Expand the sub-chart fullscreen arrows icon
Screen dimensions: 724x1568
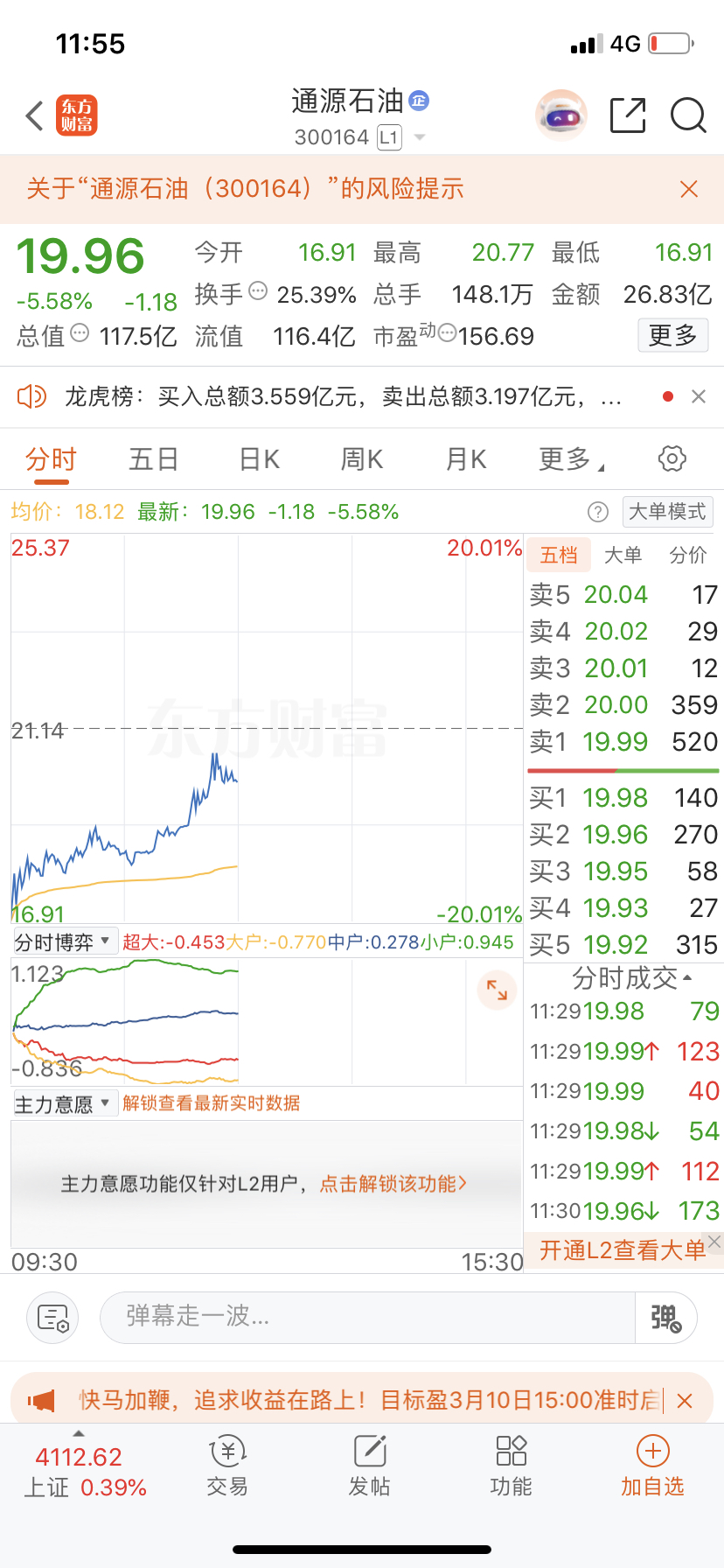tap(497, 990)
